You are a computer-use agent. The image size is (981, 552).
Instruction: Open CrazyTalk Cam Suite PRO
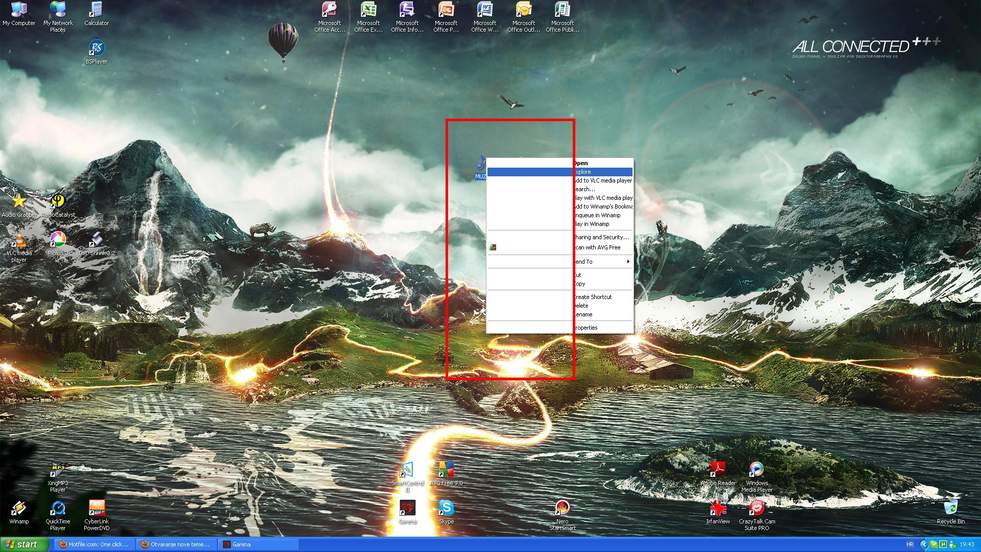pyautogui.click(x=756, y=516)
